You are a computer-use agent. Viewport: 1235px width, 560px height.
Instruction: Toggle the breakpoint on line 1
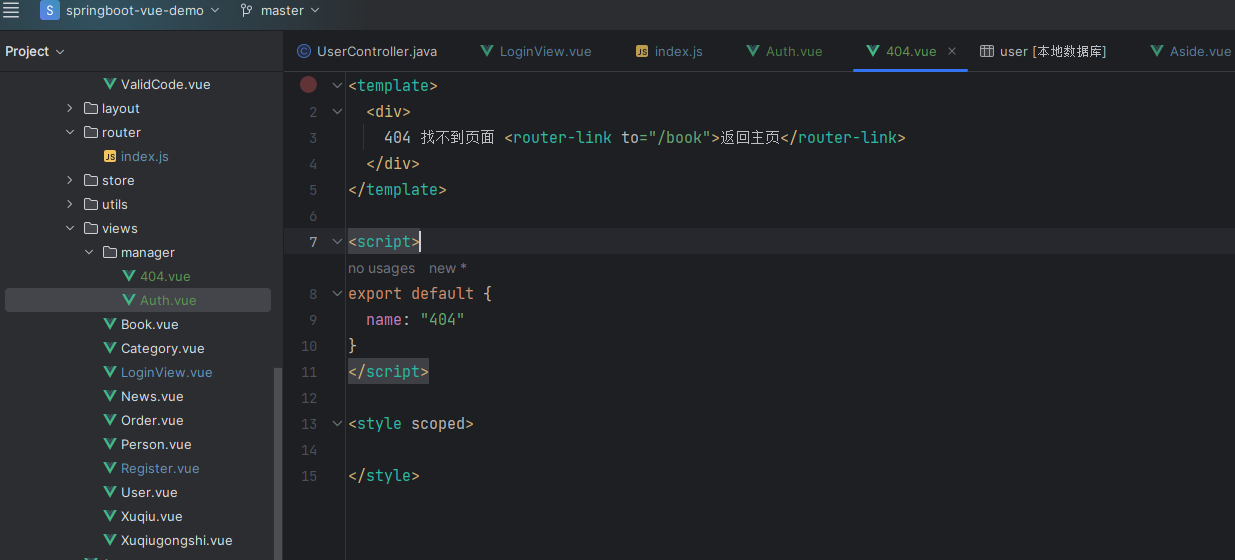308,85
